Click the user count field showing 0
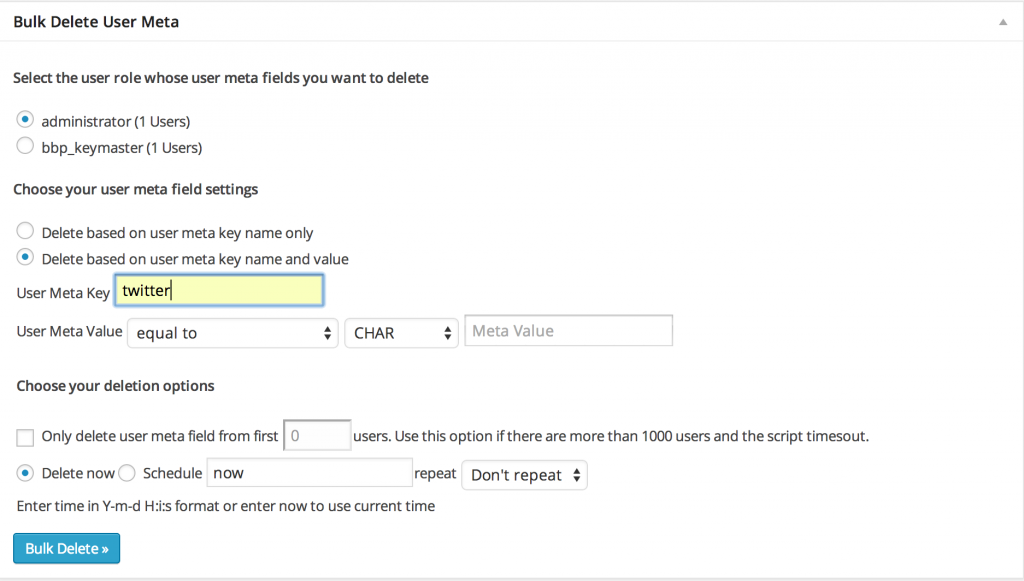This screenshot has width=1024, height=581. [x=316, y=435]
